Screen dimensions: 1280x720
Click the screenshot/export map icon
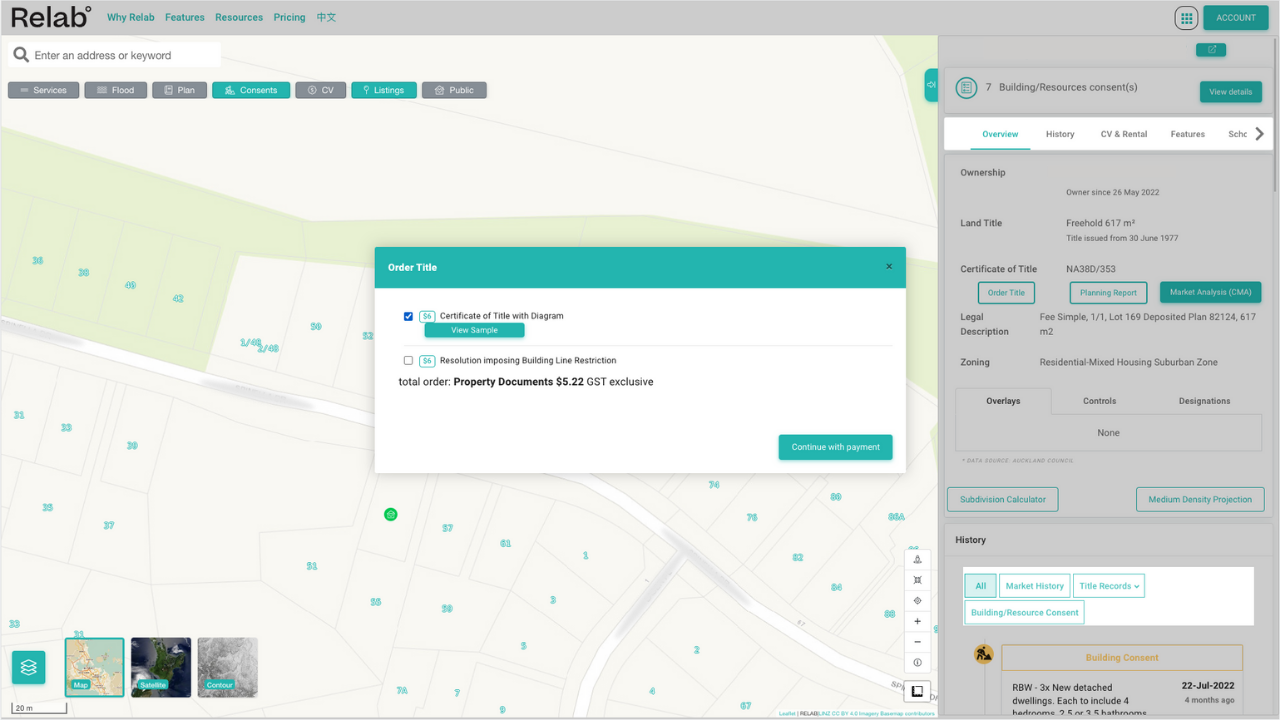pos(917,691)
